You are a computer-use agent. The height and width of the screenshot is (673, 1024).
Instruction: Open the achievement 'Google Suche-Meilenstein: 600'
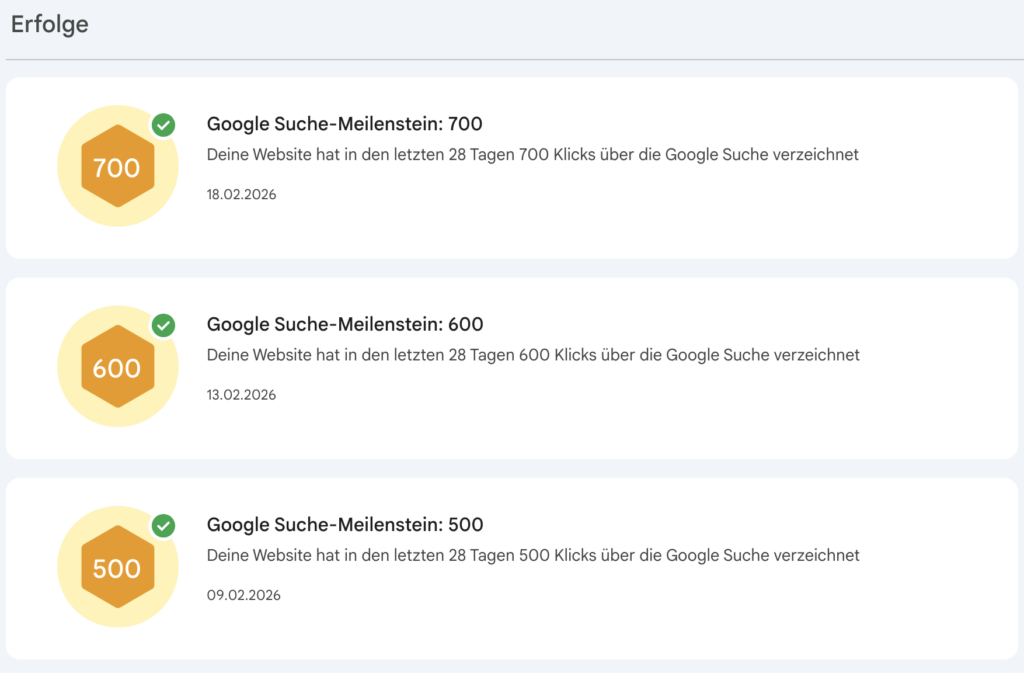pos(344,324)
